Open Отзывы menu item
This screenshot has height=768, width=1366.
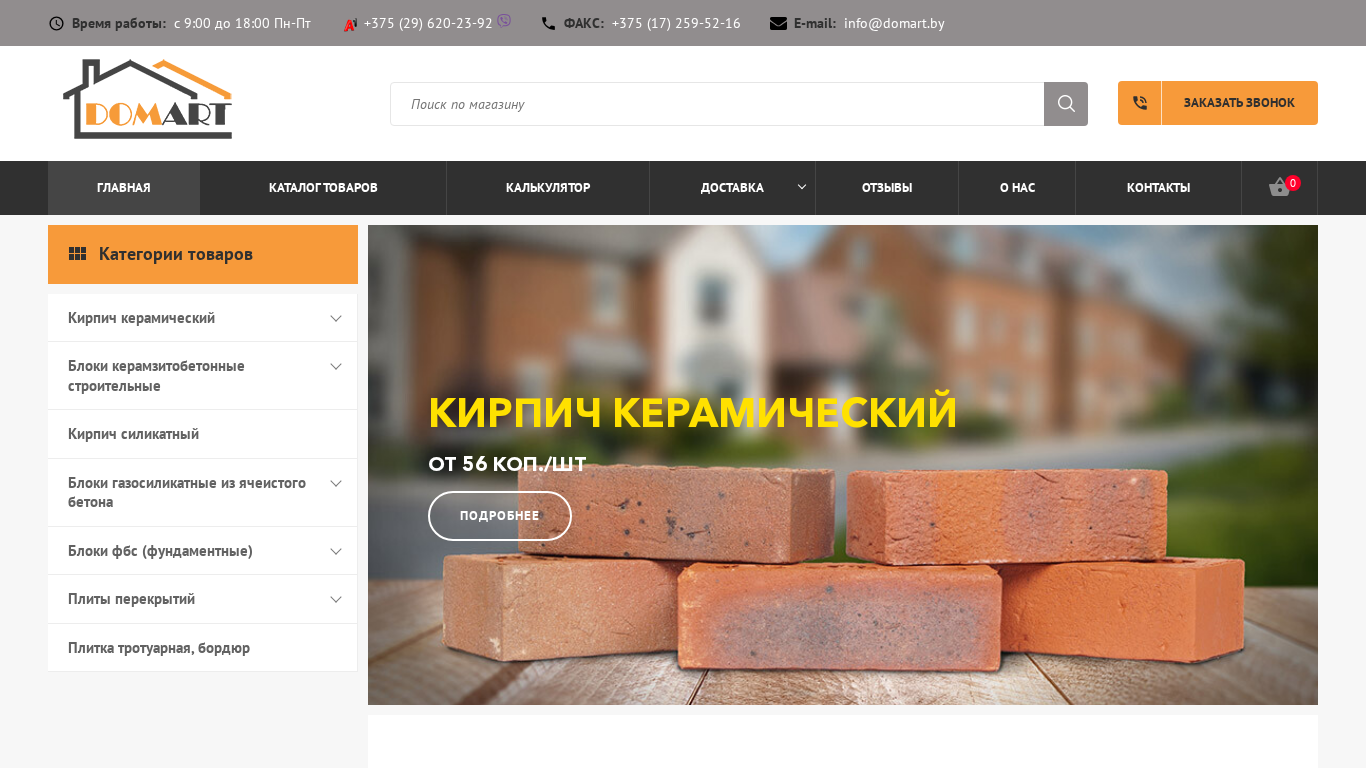coord(887,188)
